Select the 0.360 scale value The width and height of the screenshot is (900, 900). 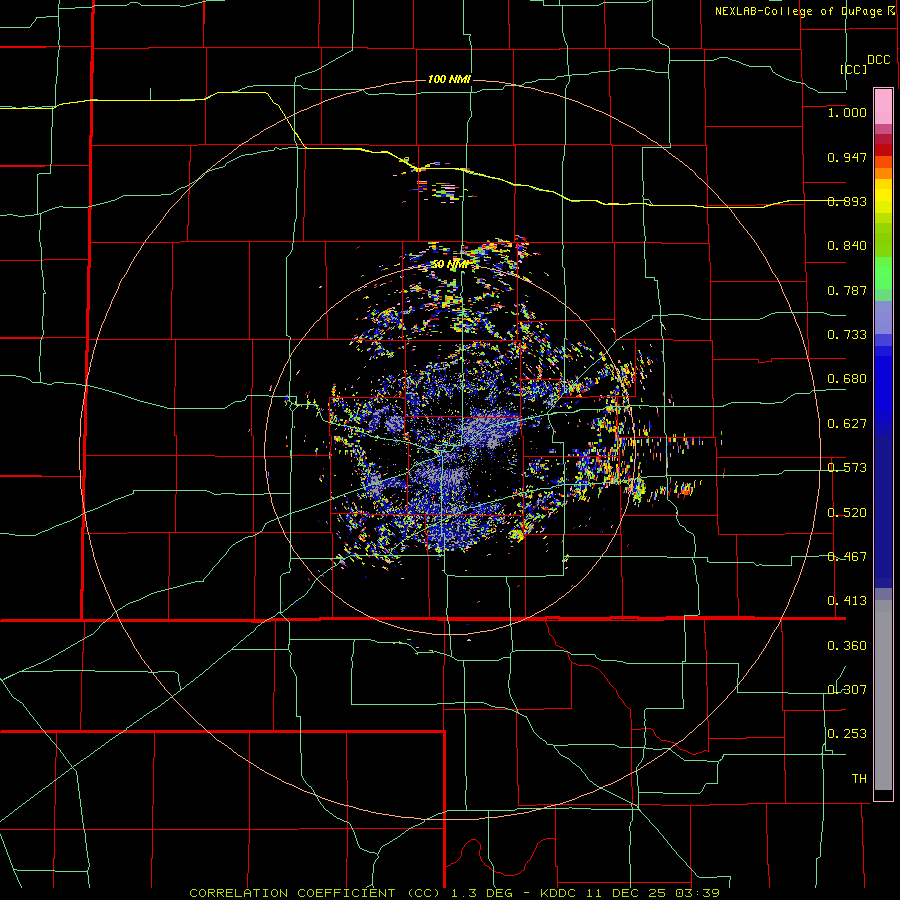(847, 646)
